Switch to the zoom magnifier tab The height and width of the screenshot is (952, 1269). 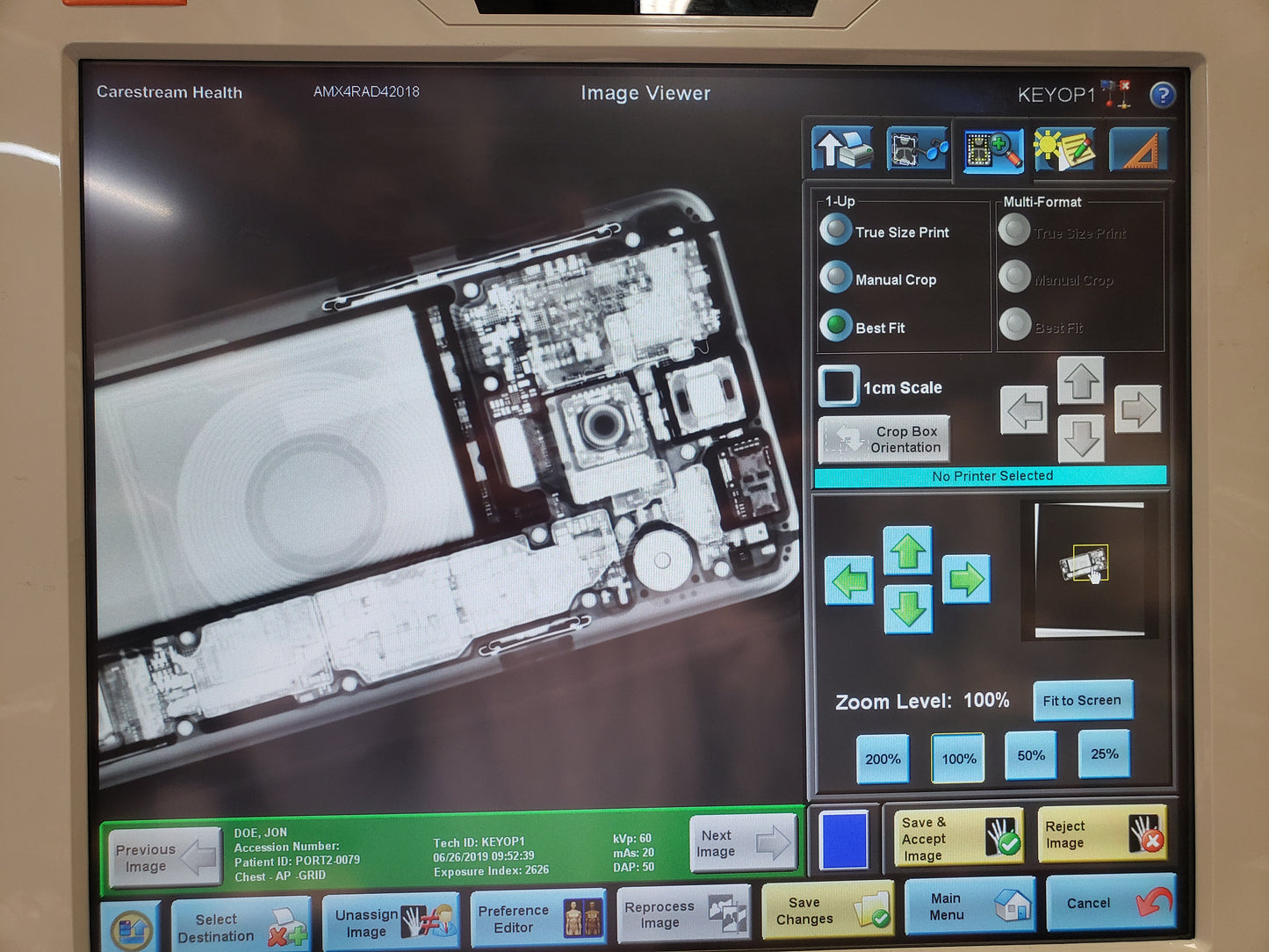(992, 150)
